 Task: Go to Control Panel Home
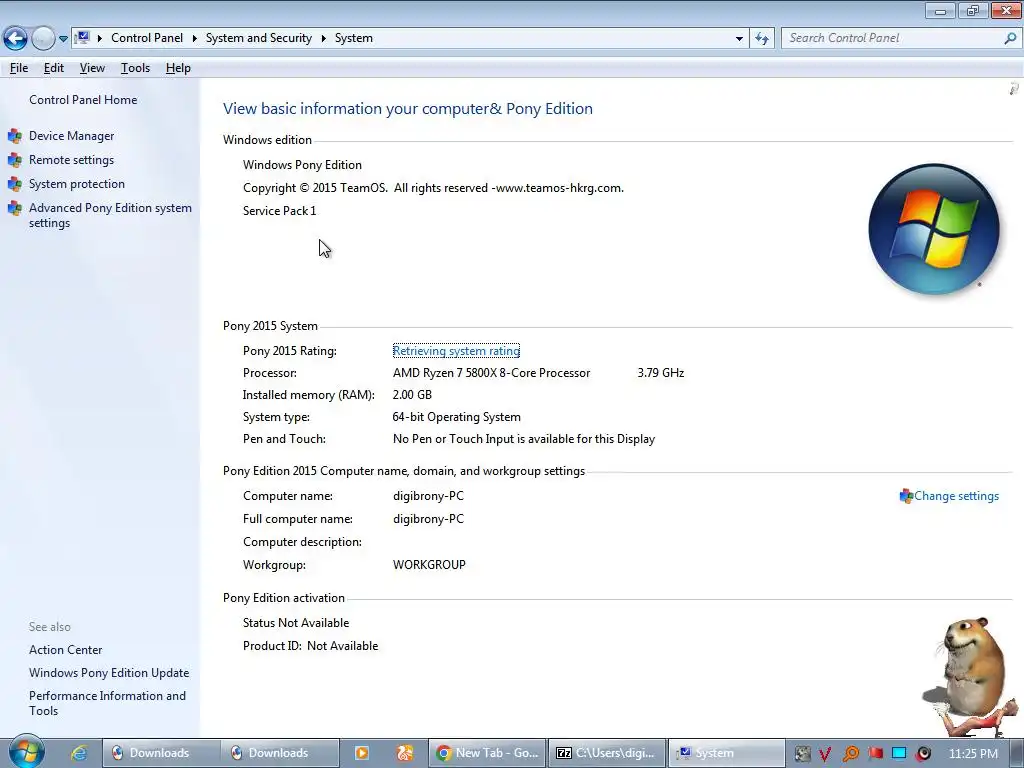(x=83, y=100)
